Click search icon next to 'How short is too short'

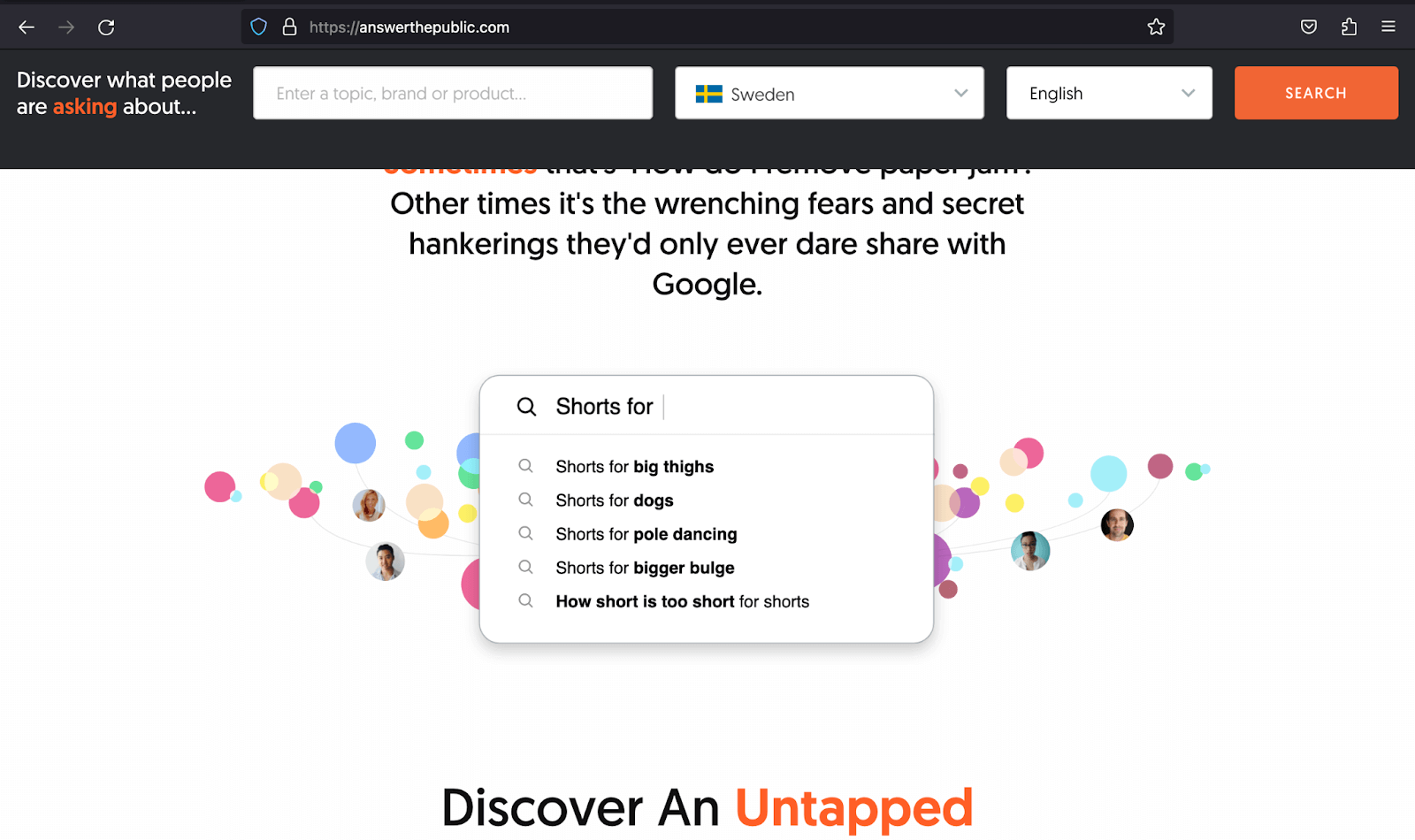pos(525,600)
